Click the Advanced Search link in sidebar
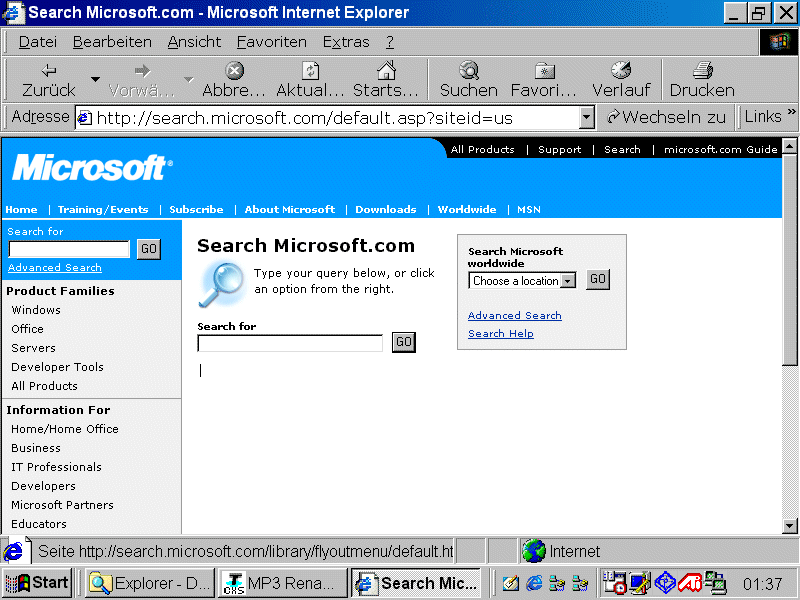This screenshot has height=600, width=800. click(55, 268)
